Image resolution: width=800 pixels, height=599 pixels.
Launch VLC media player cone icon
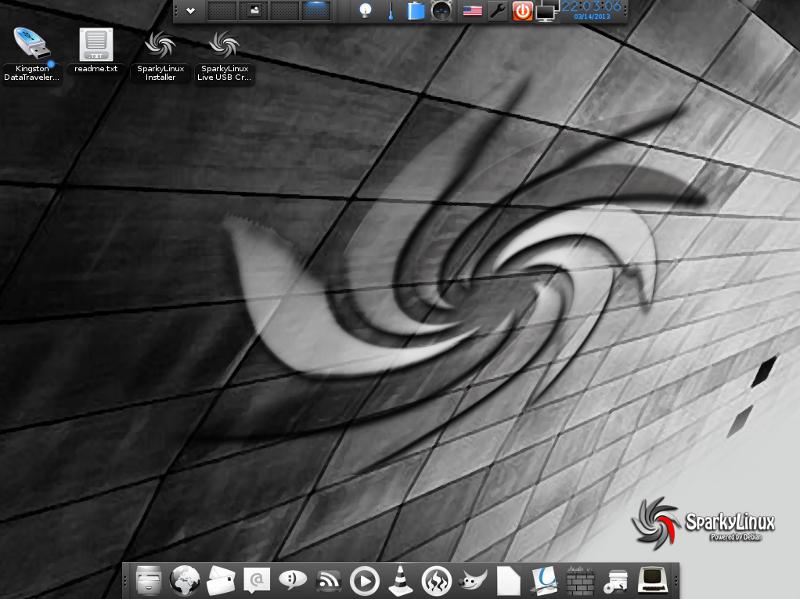pyautogui.click(x=401, y=580)
